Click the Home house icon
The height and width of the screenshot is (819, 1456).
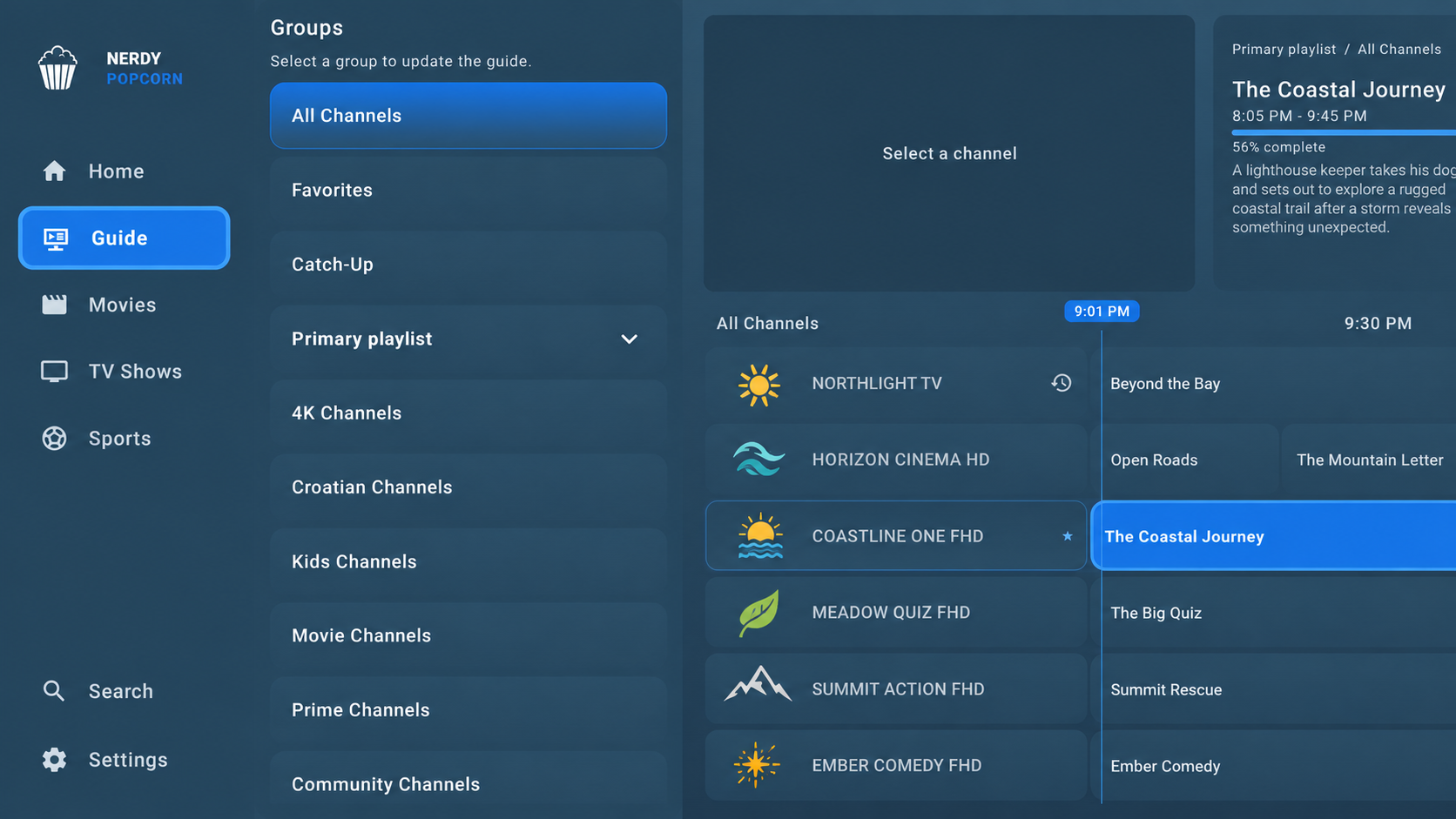(54, 171)
